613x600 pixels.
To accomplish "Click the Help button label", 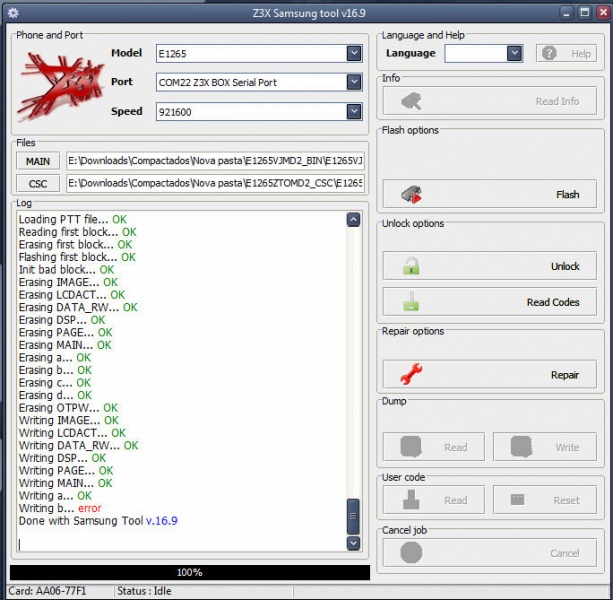I will [x=581, y=54].
